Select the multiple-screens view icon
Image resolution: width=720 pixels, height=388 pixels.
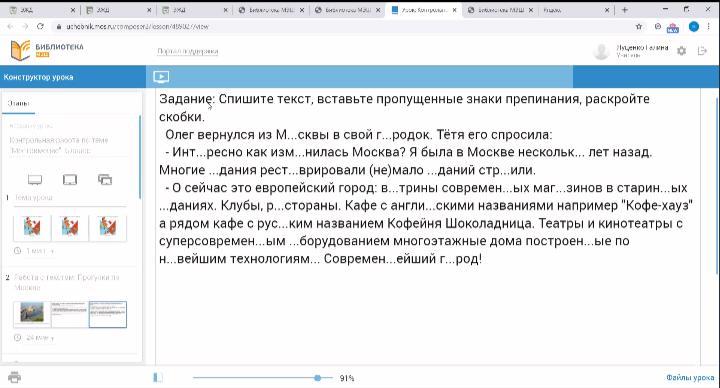tap(105, 180)
